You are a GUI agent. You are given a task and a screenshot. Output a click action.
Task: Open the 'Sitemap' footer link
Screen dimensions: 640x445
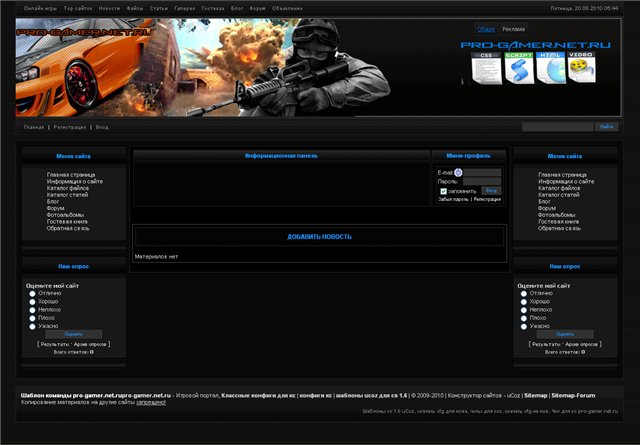[x=536, y=396]
